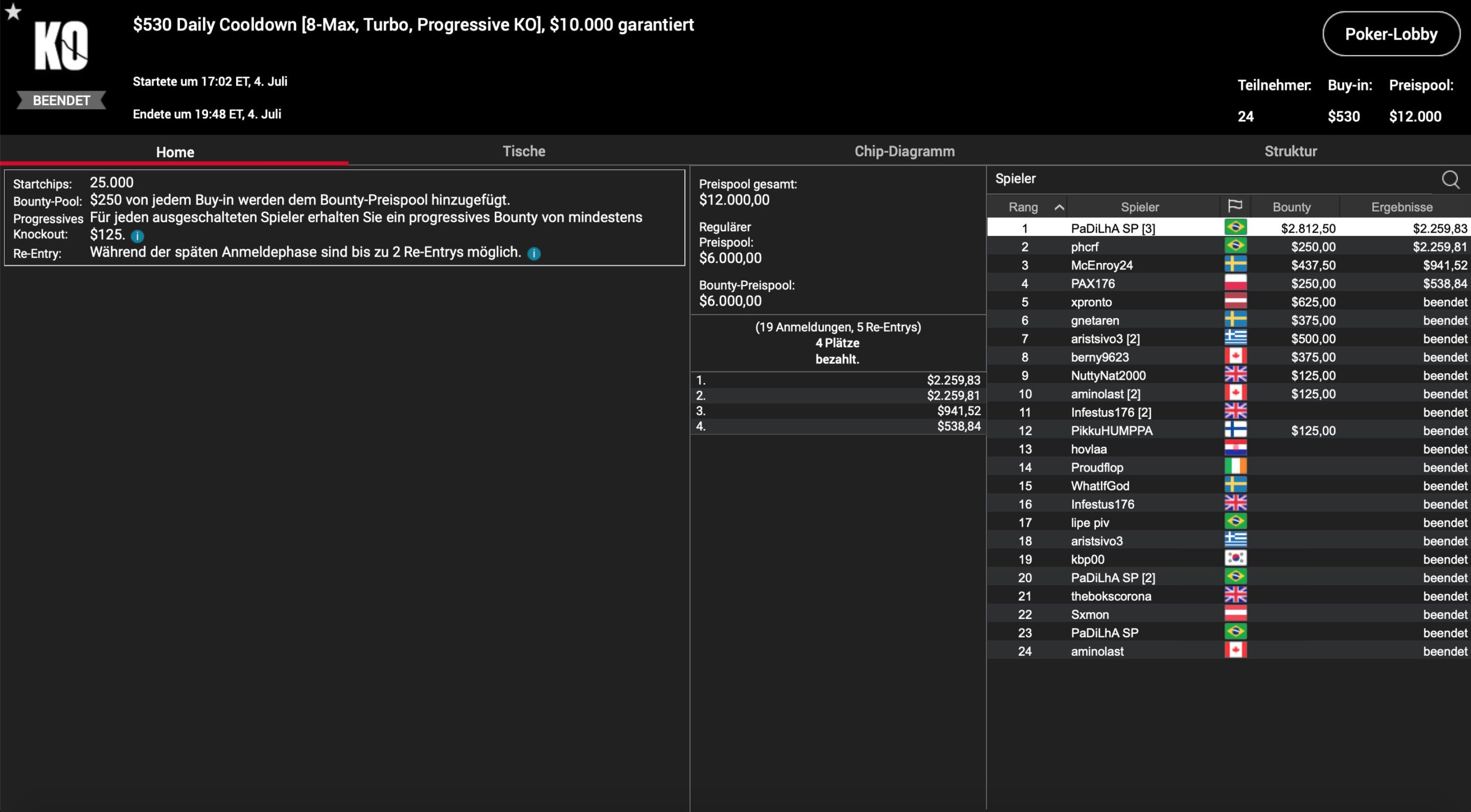Select winner row PaDiLhA SP [3]

pos(1112,229)
